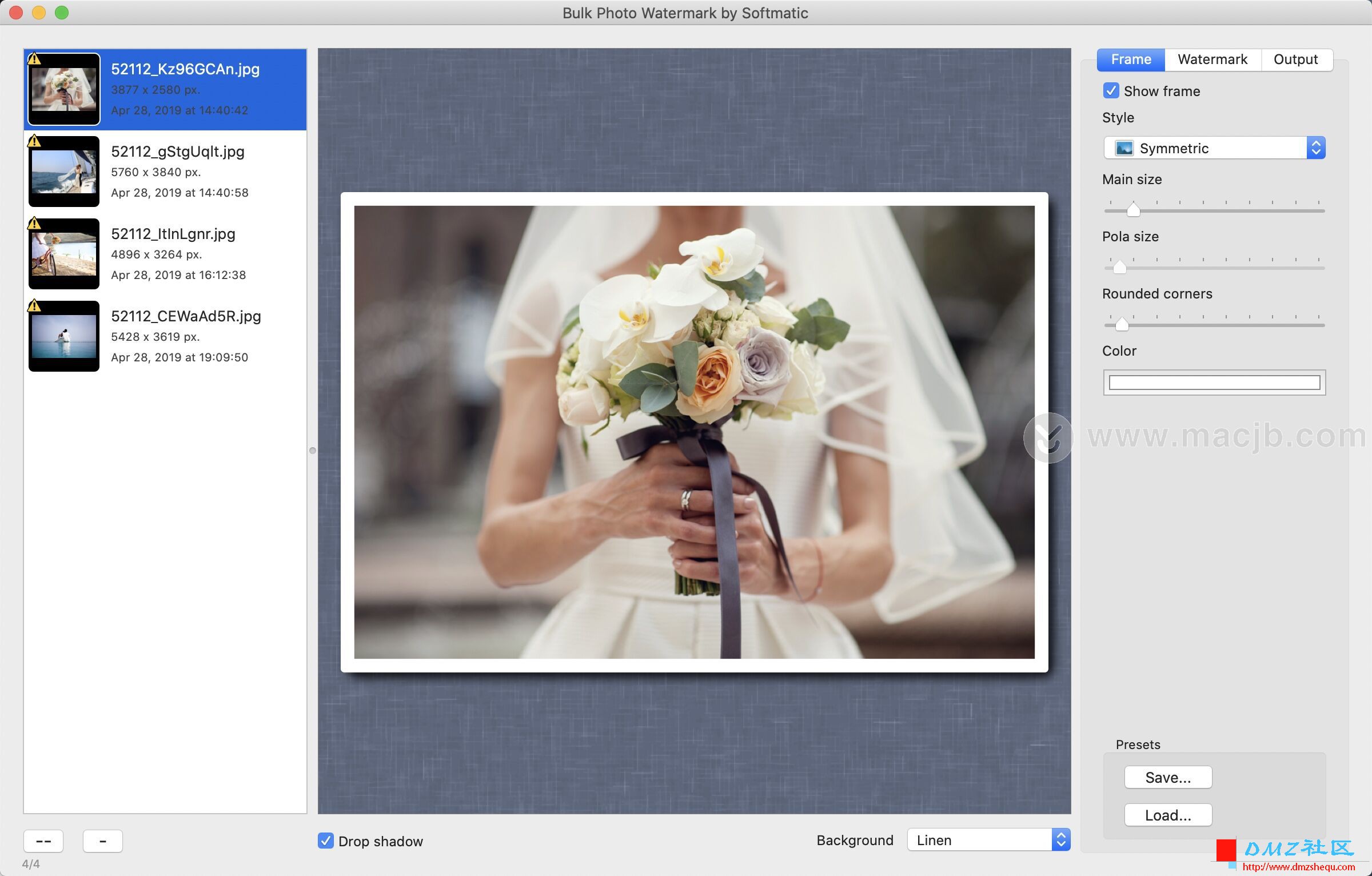Image resolution: width=1372 pixels, height=876 pixels.
Task: Click the Load... preset button
Action: coord(1168,815)
